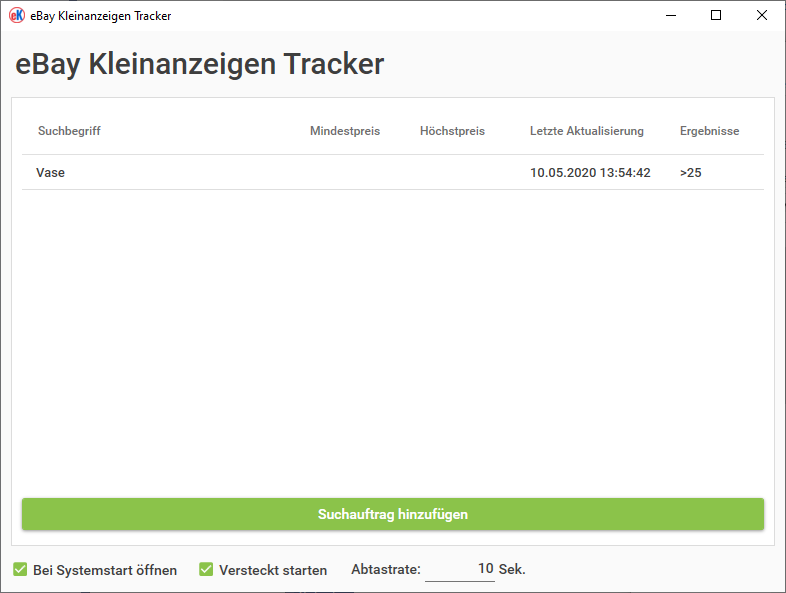Click the window title text in title bar
This screenshot has width=786, height=593.
click(100, 16)
